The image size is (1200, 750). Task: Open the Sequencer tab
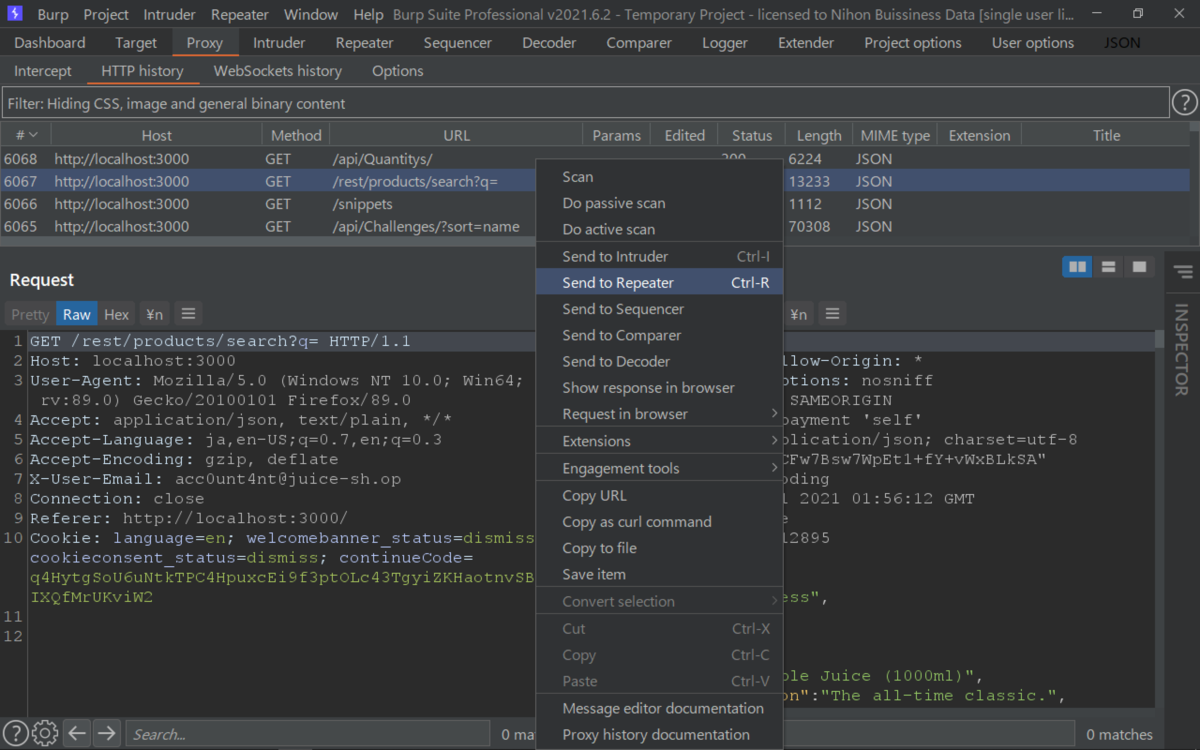[457, 43]
